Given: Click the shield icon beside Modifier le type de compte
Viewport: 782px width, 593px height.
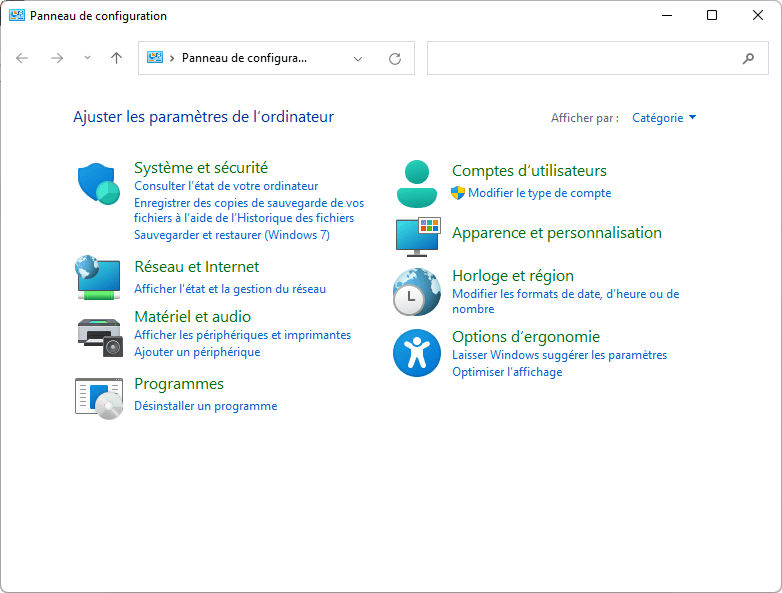Looking at the screenshot, I should 458,193.
